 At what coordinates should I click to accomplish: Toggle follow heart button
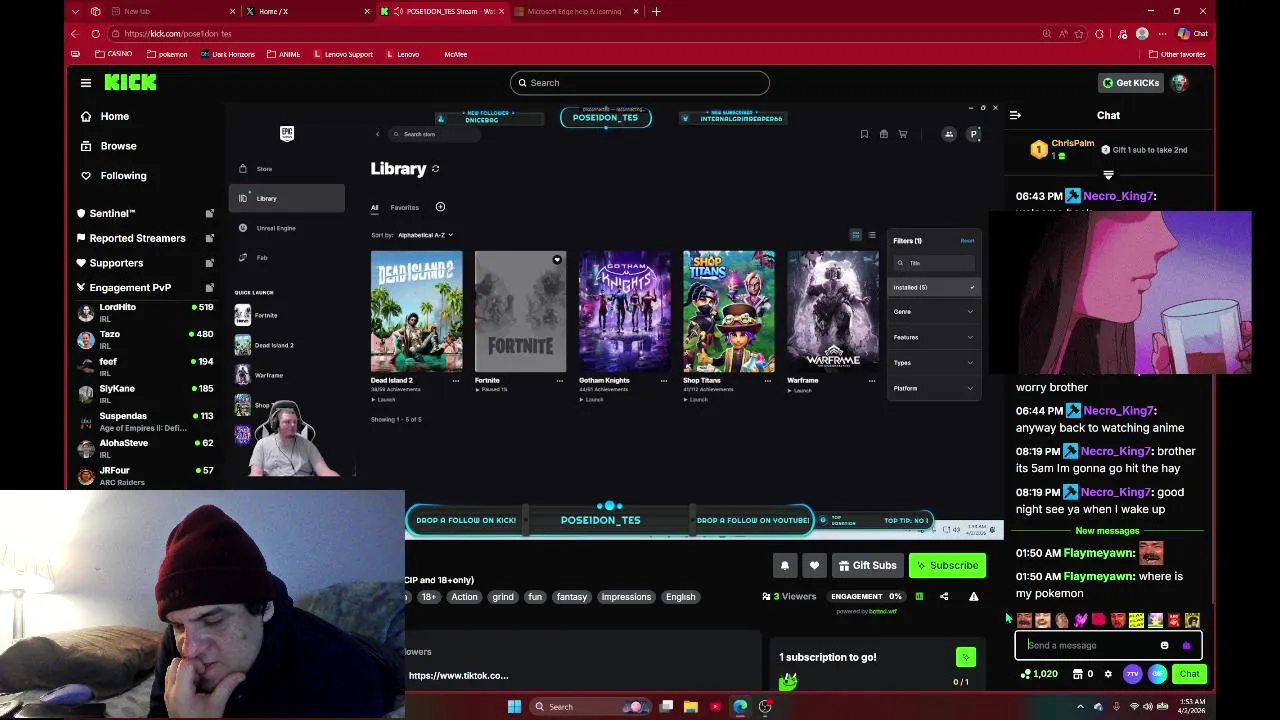(814, 566)
